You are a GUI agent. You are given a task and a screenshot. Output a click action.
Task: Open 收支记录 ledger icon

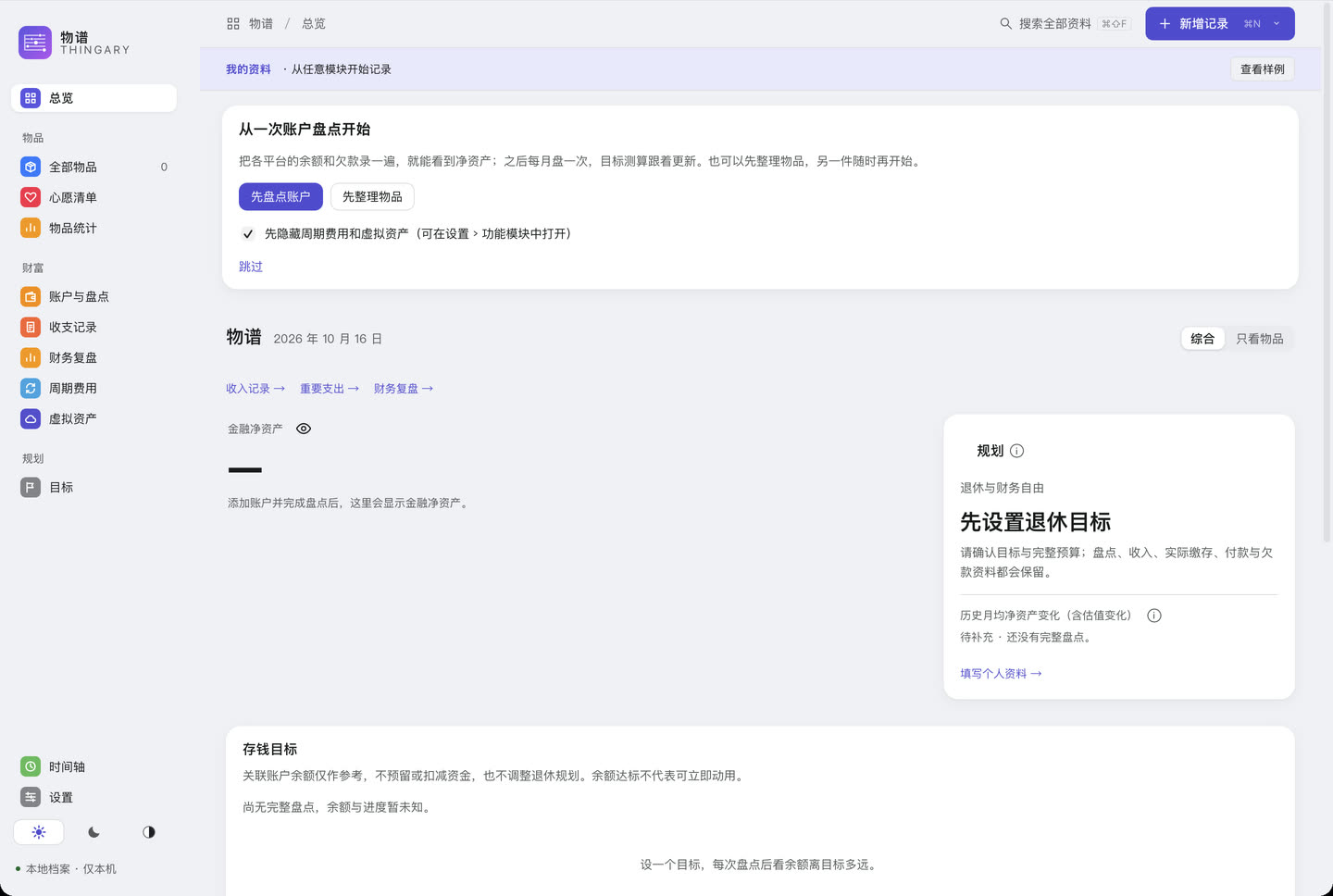31,327
